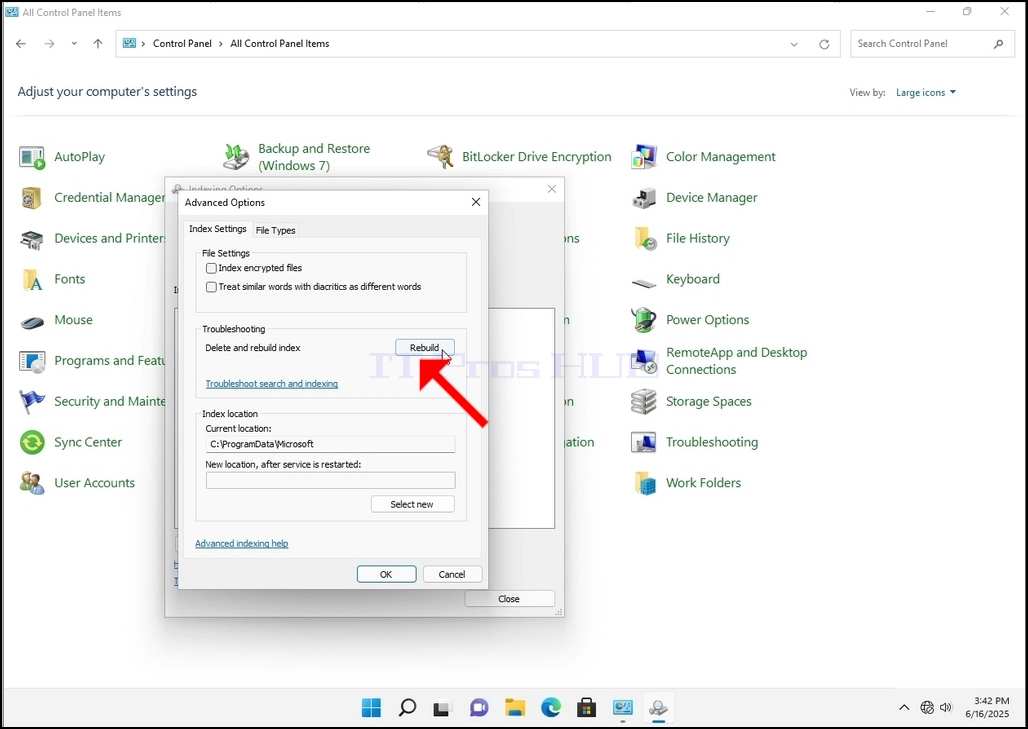Screen dimensions: 1028x729
Task: Open the Security and Maintenance flag icon
Action: pyautogui.click(x=32, y=402)
